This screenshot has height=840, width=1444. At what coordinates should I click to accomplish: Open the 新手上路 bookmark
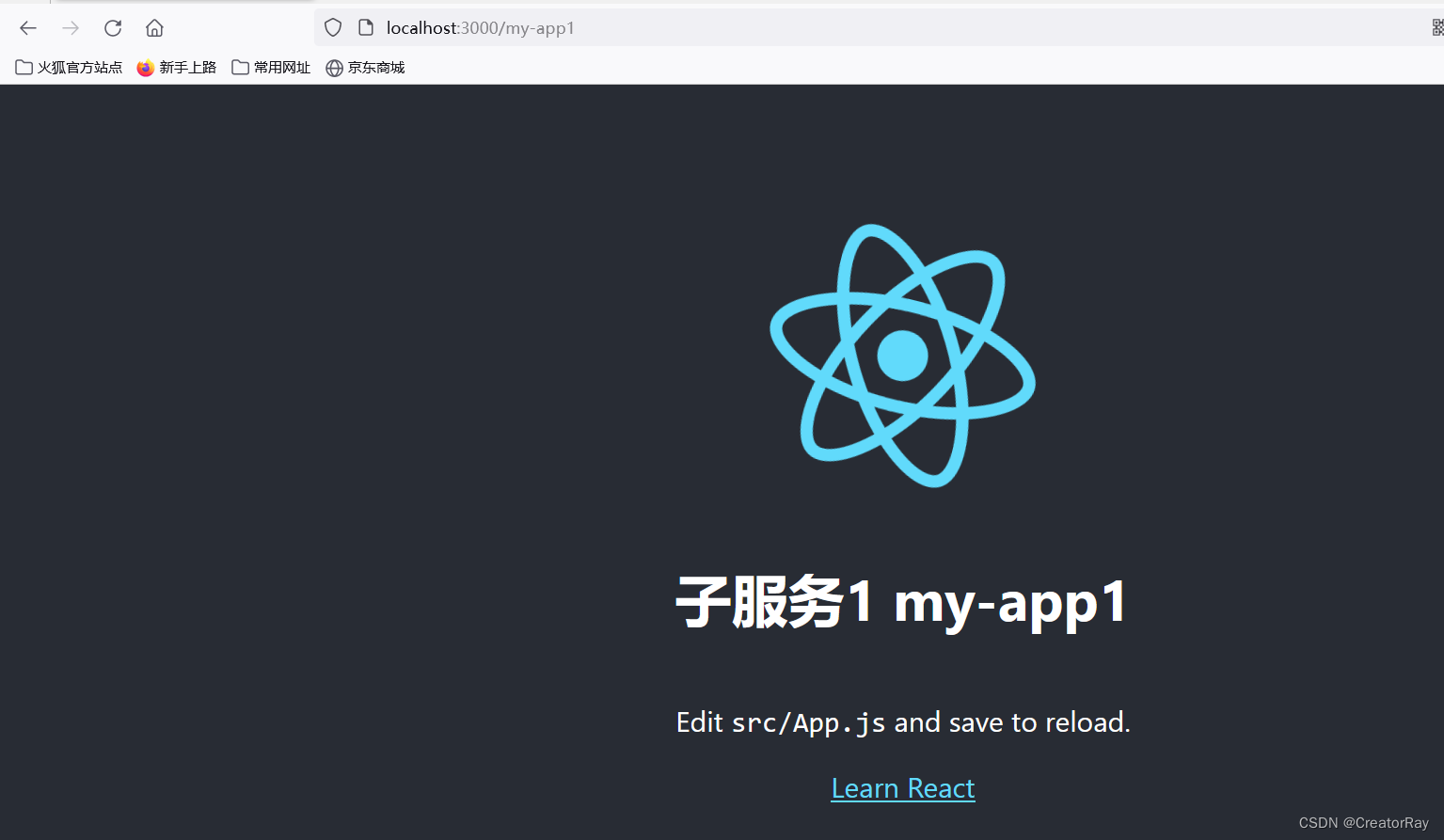[177, 68]
